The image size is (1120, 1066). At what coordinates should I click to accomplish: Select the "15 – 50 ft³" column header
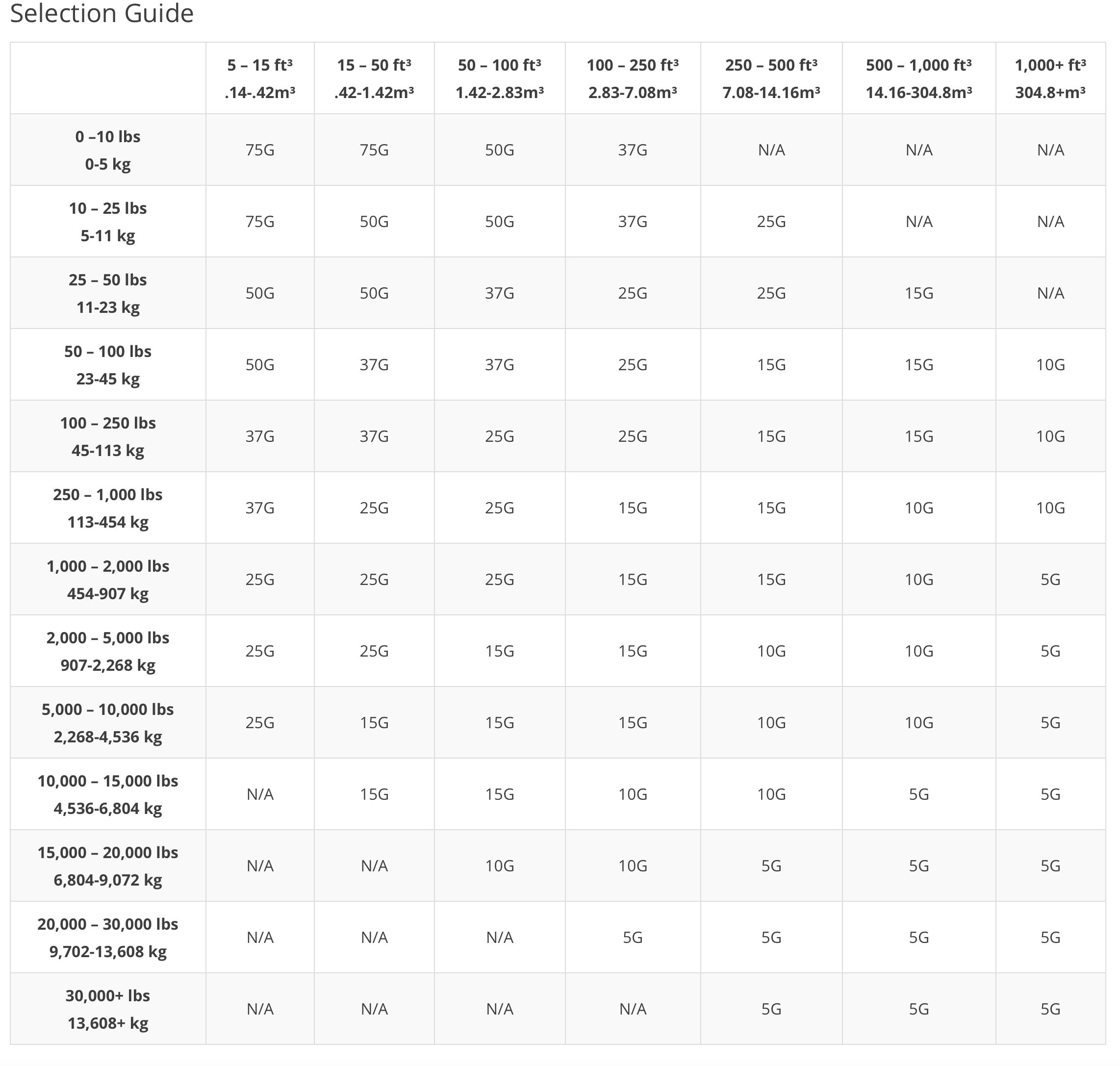pos(374,66)
